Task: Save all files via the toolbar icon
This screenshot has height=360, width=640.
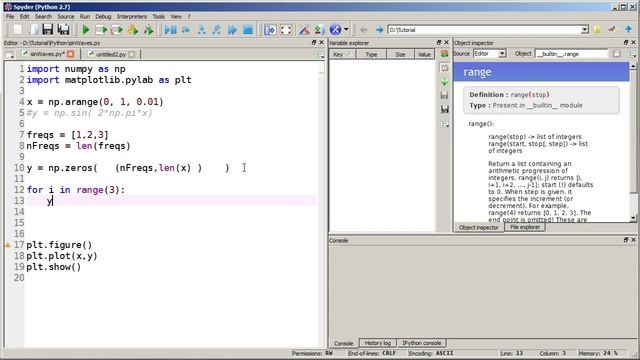Action: (64, 30)
